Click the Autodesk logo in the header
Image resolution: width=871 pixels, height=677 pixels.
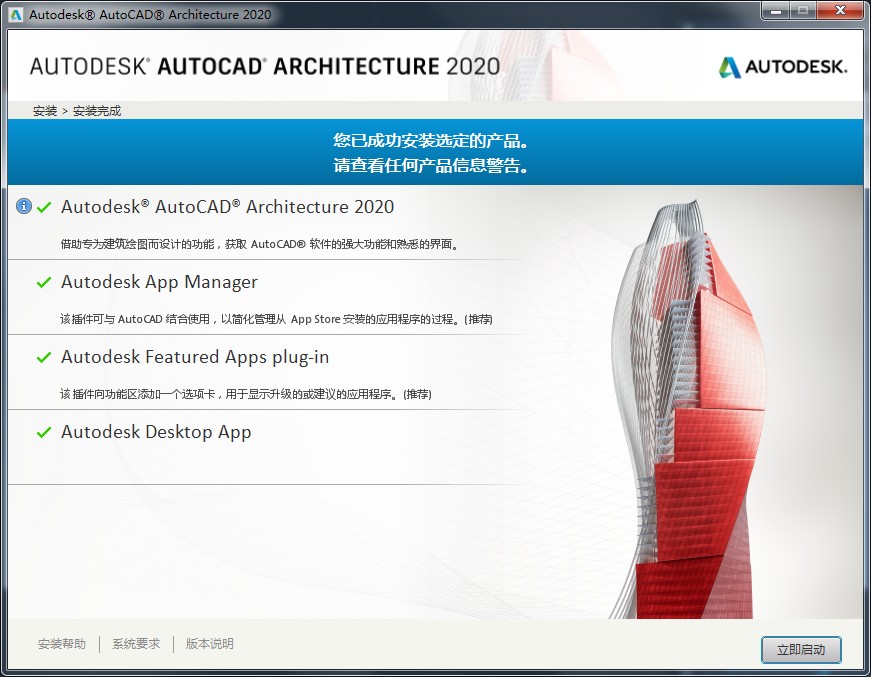[x=782, y=67]
